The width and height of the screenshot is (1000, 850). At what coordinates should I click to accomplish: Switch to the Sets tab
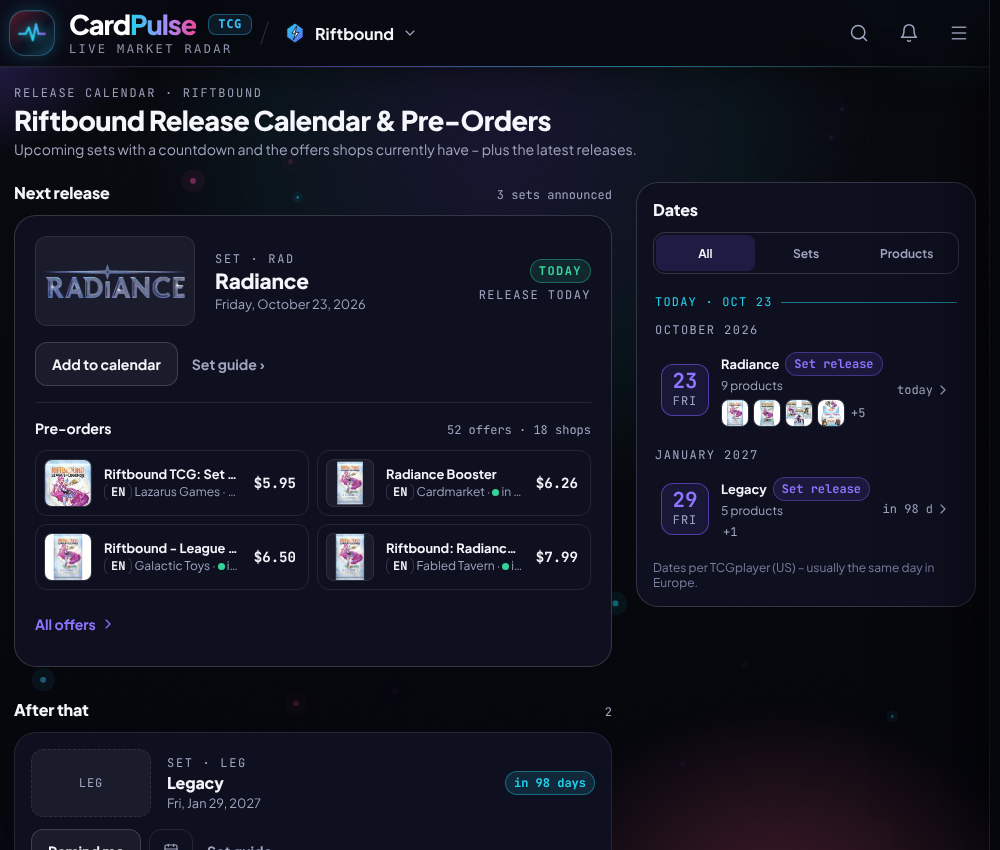tap(805, 253)
